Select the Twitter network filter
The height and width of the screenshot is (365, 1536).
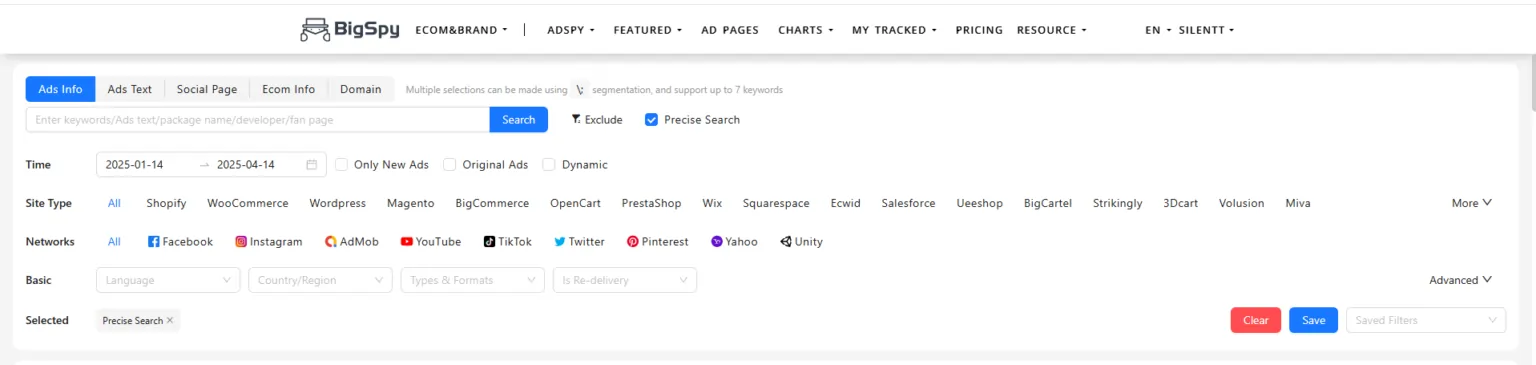point(579,242)
